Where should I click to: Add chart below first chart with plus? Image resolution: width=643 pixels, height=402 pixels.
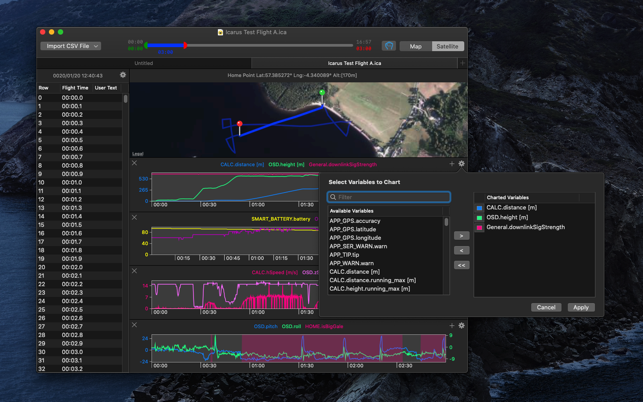click(451, 164)
